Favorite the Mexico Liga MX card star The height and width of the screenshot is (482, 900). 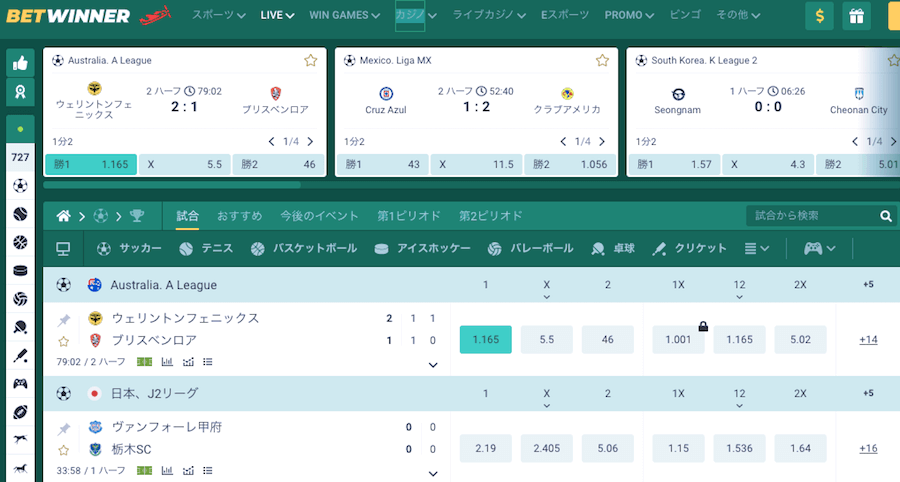point(602,60)
